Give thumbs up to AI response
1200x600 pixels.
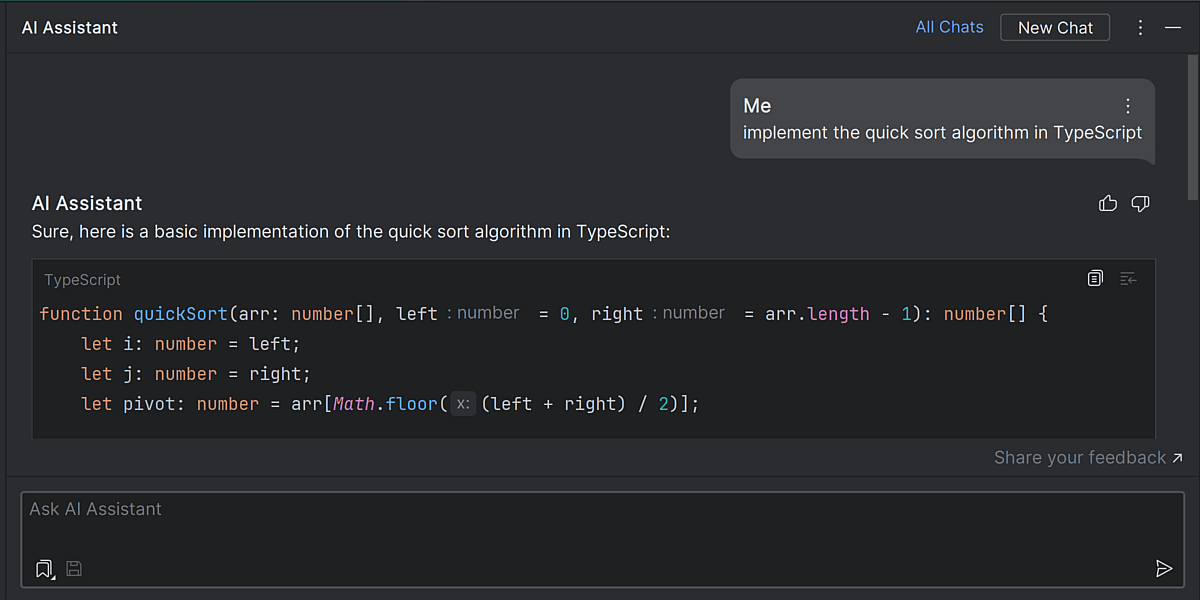pyautogui.click(x=1107, y=204)
